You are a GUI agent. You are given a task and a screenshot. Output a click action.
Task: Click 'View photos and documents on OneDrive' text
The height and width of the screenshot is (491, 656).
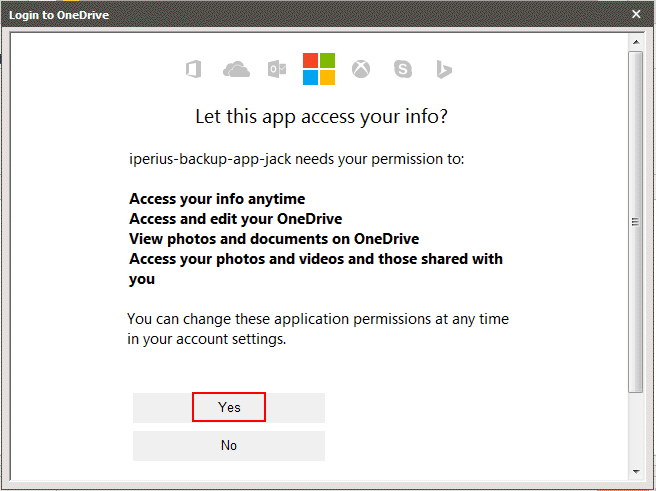coord(274,239)
